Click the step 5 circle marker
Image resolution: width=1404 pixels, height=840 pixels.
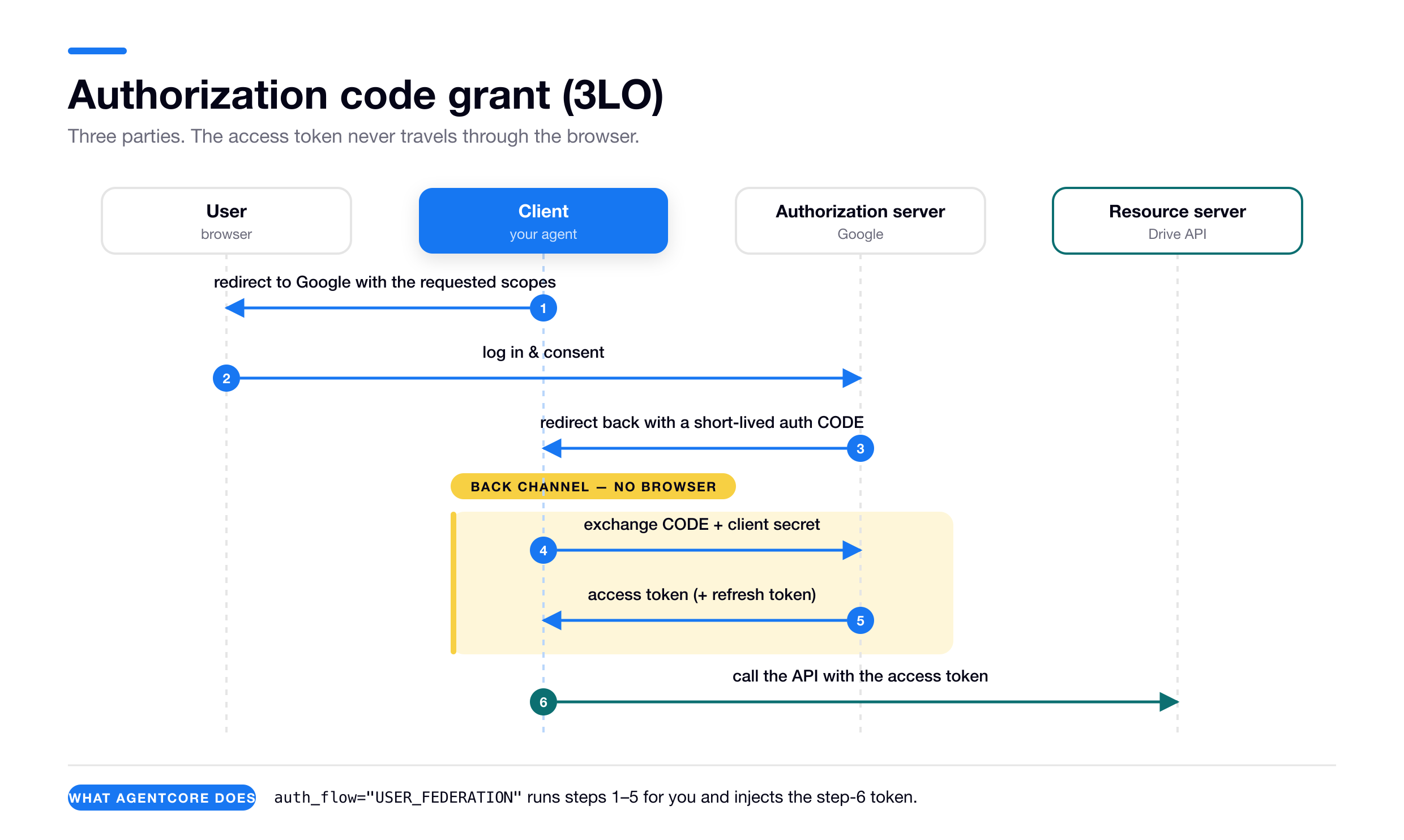861,620
